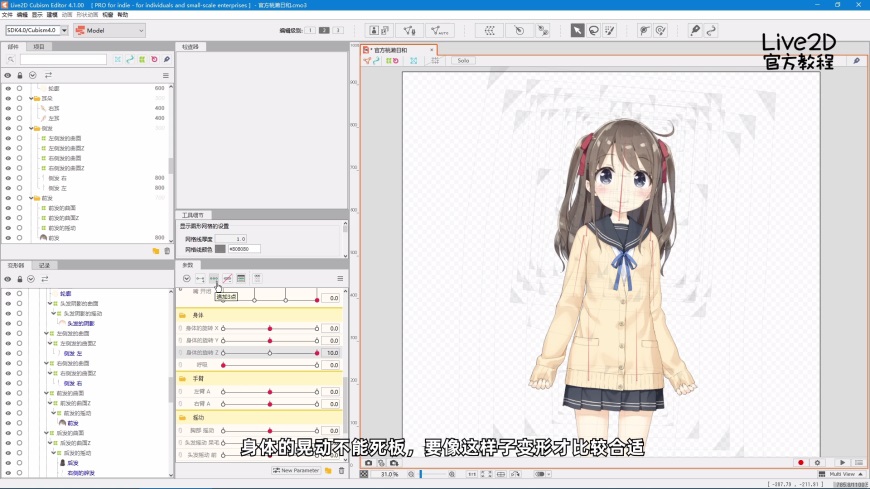Open the parameter panel hamburger menu
Viewport: 870px width, 489px height.
pyautogui.click(x=340, y=279)
